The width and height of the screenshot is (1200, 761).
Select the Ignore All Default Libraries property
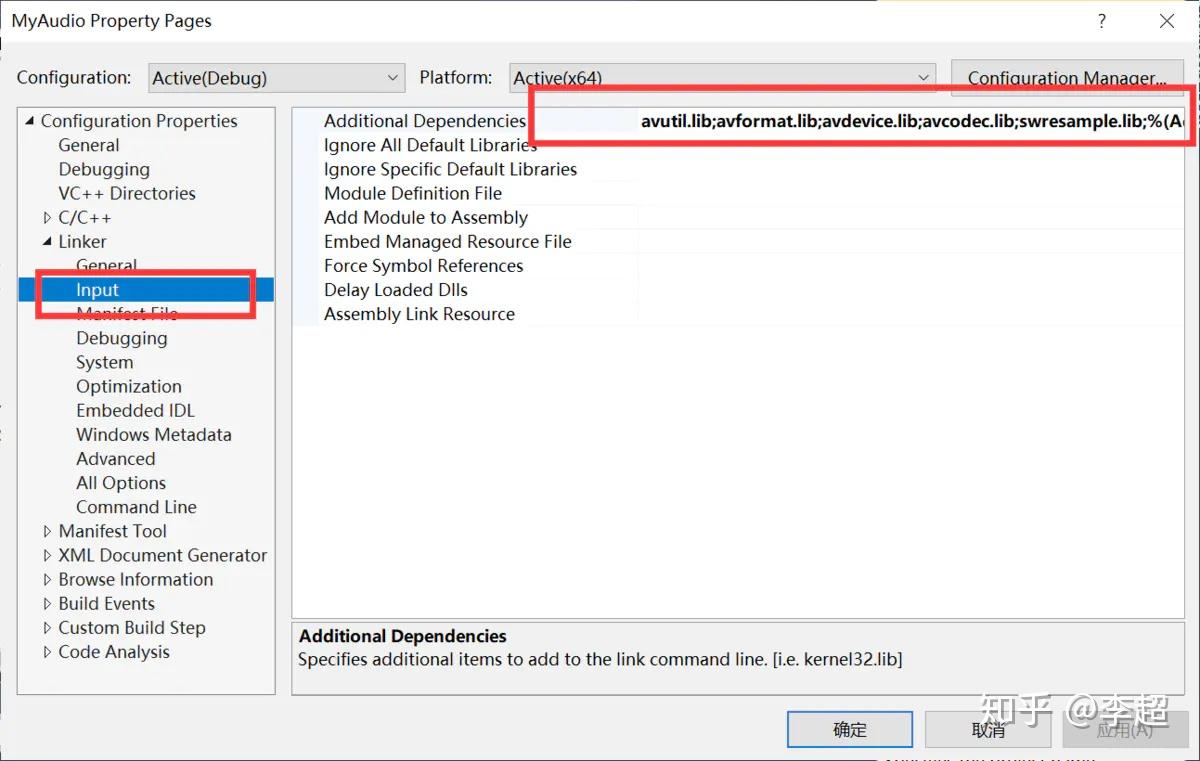[430, 145]
